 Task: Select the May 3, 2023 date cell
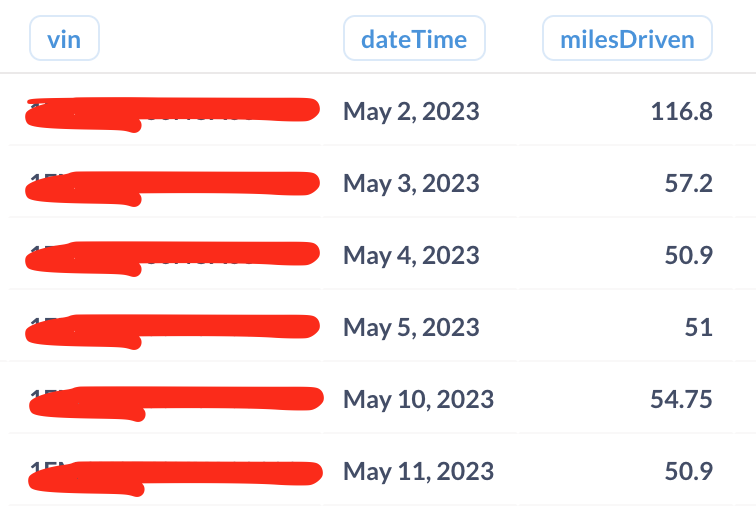pyautogui.click(x=411, y=183)
